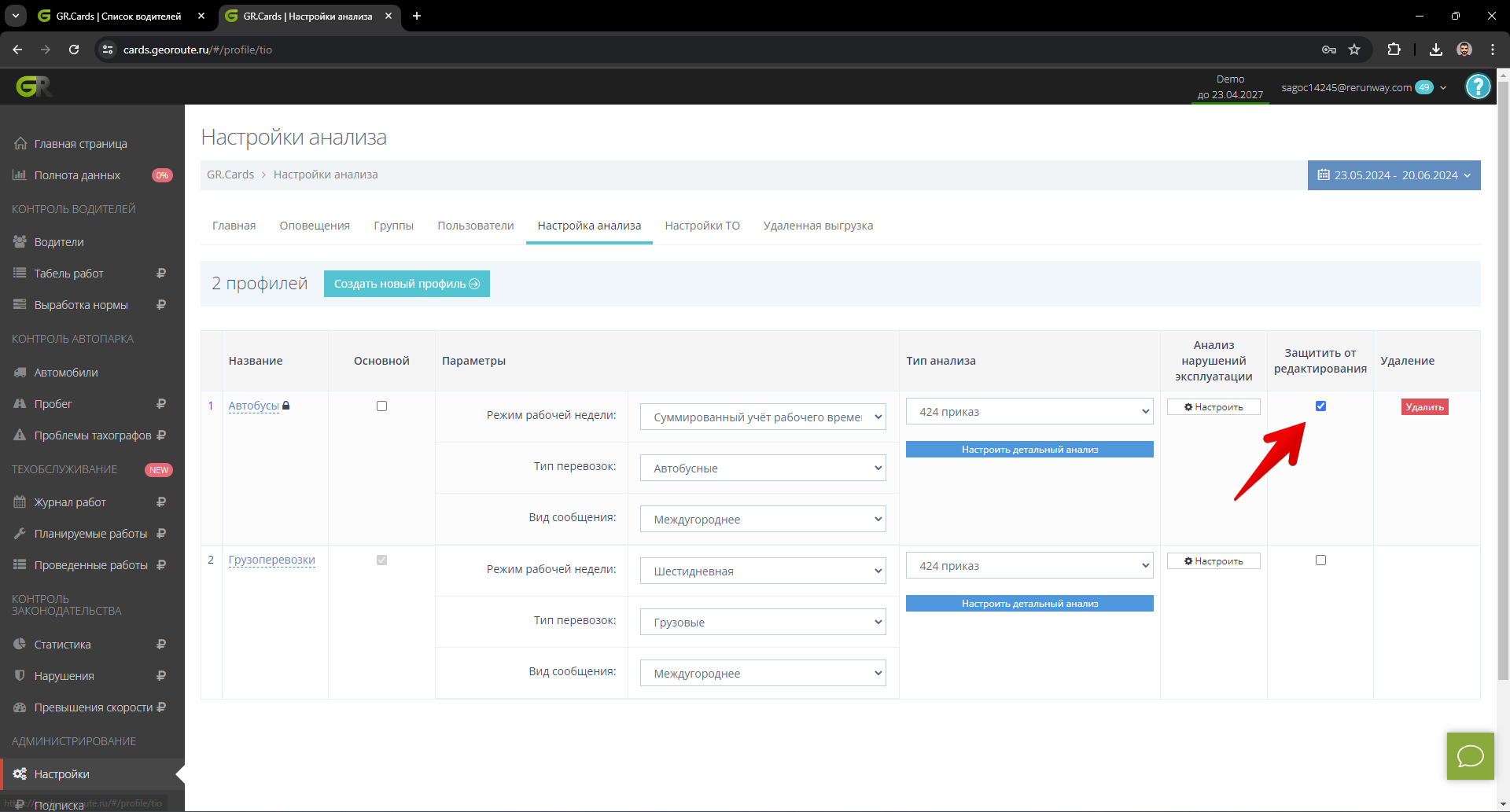Image resolution: width=1510 pixels, height=812 pixels.
Task: Open browser downloads icon
Action: [x=1436, y=50]
